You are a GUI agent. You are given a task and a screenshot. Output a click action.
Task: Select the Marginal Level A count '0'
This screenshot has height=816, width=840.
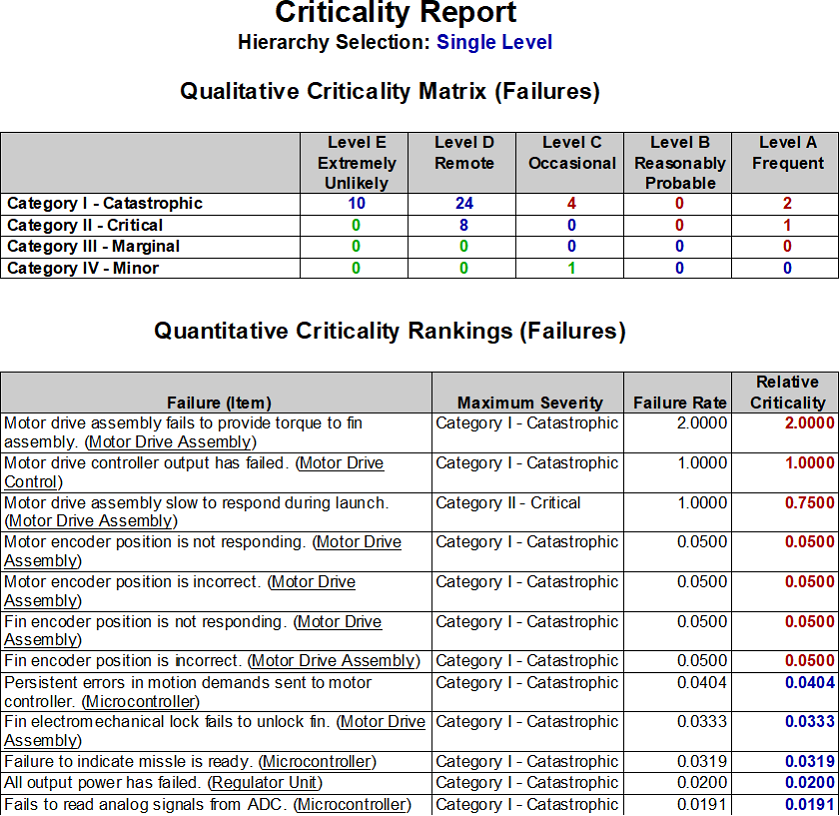(x=787, y=246)
